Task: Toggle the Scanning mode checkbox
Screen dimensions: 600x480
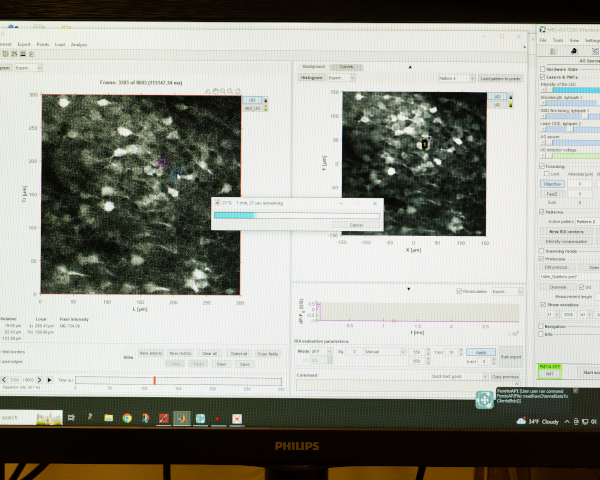Action: tap(541, 251)
